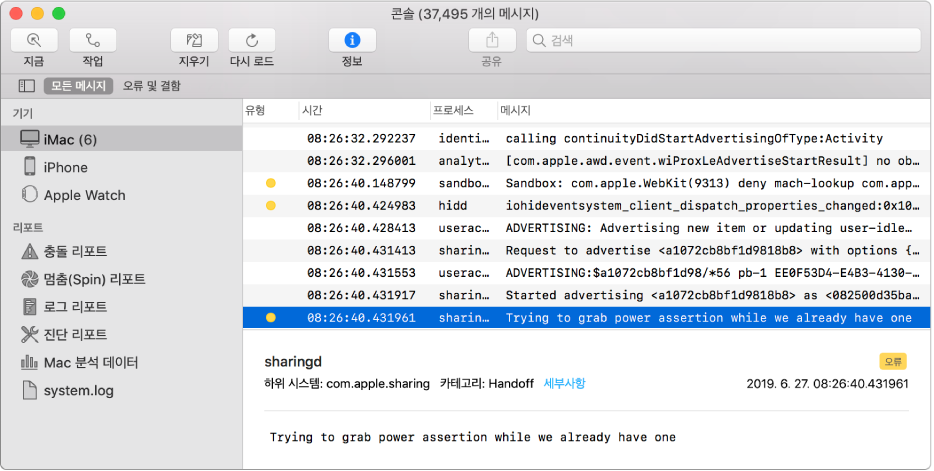
Task: Click the sharingd title in detail pane
Action: click(x=293, y=361)
